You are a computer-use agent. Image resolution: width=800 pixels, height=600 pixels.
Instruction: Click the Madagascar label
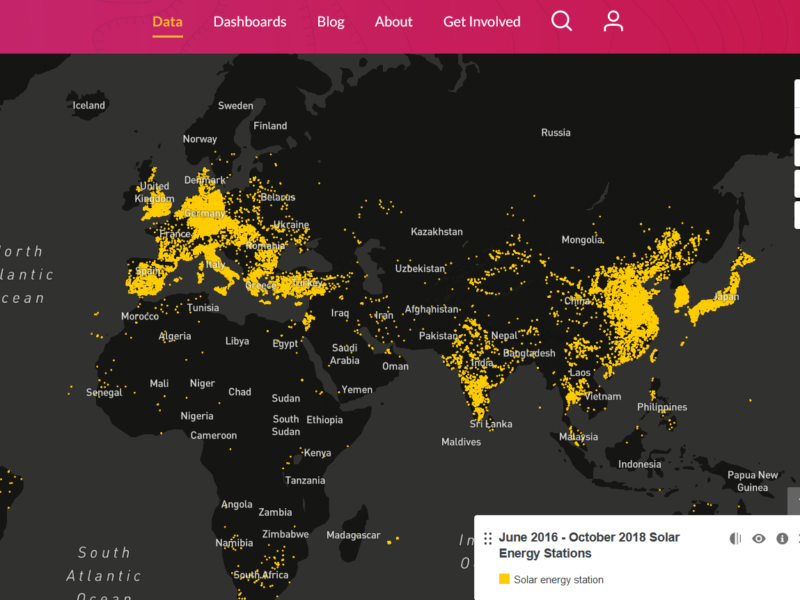353,535
